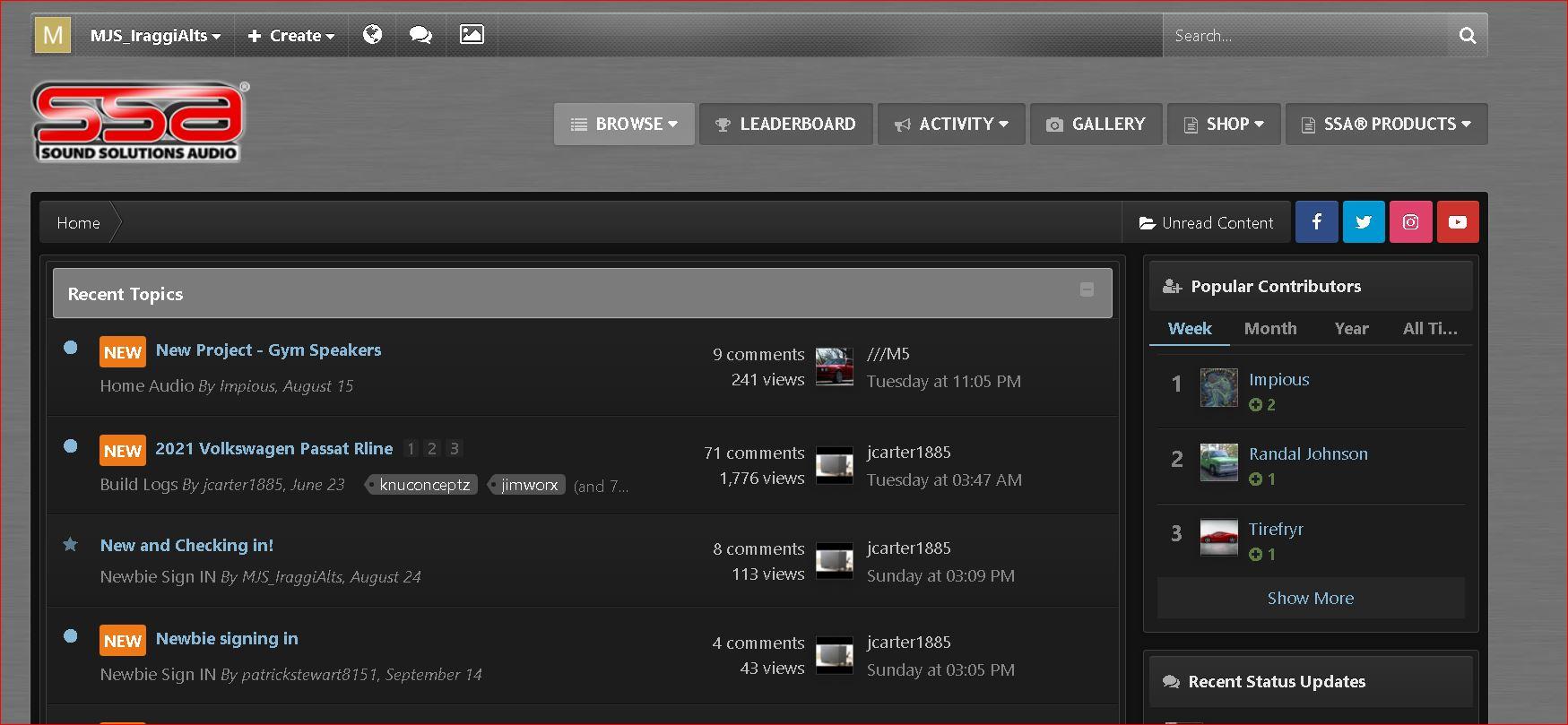The height and width of the screenshot is (725, 1568).
Task: Click unread dot for Gym Speakers topic
Action: click(x=71, y=348)
